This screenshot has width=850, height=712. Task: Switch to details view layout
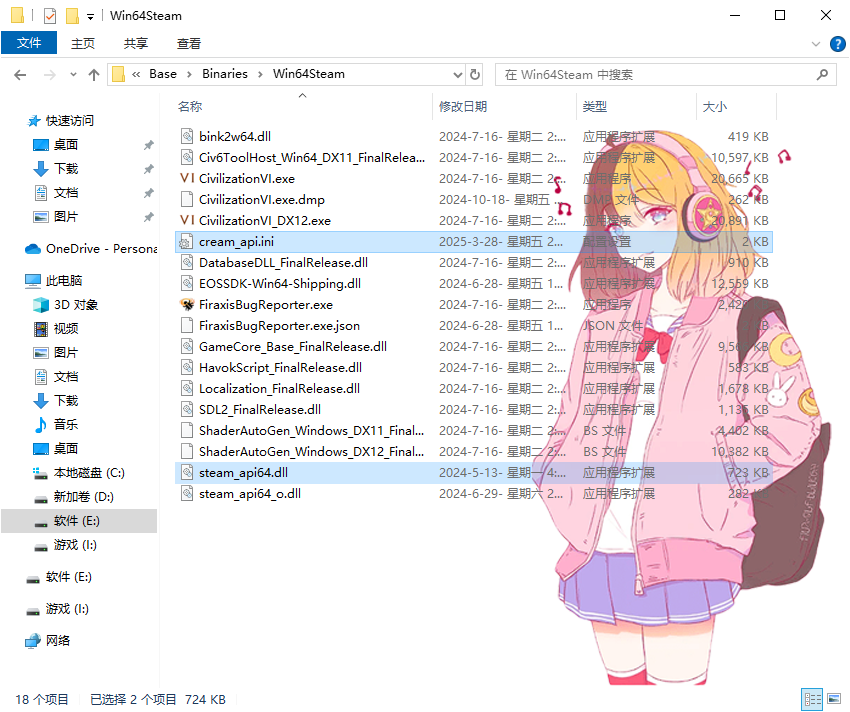(x=812, y=700)
